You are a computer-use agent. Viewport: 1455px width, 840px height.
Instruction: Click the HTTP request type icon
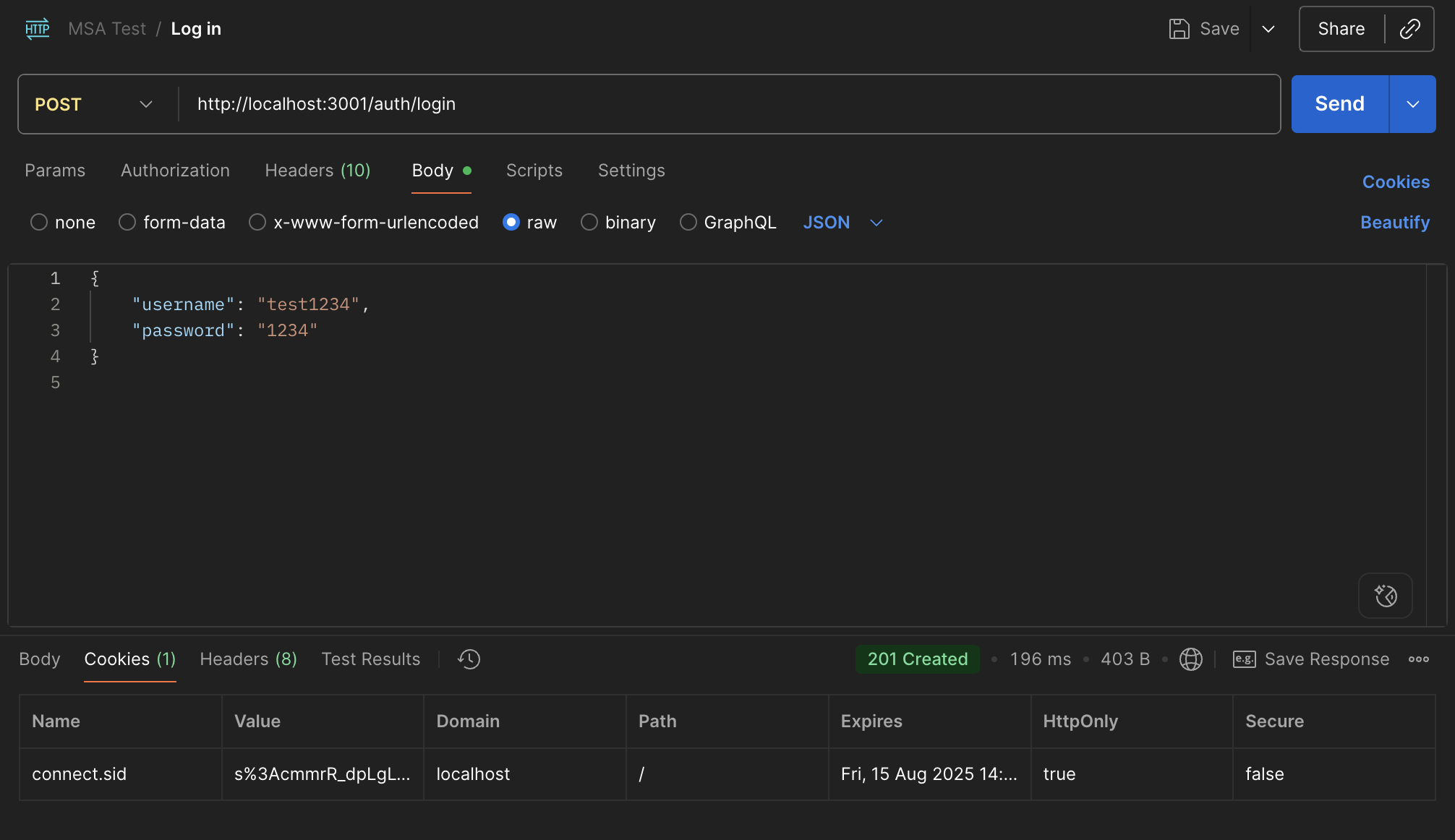tap(37, 29)
